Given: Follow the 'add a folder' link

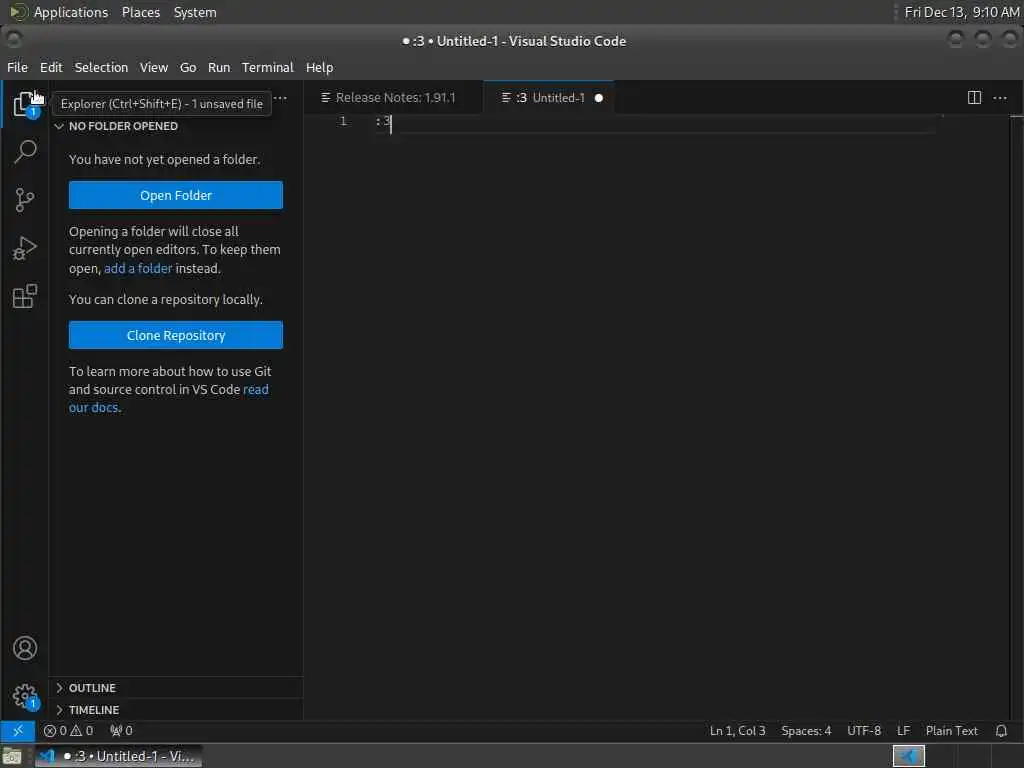Looking at the screenshot, I should 138,268.
